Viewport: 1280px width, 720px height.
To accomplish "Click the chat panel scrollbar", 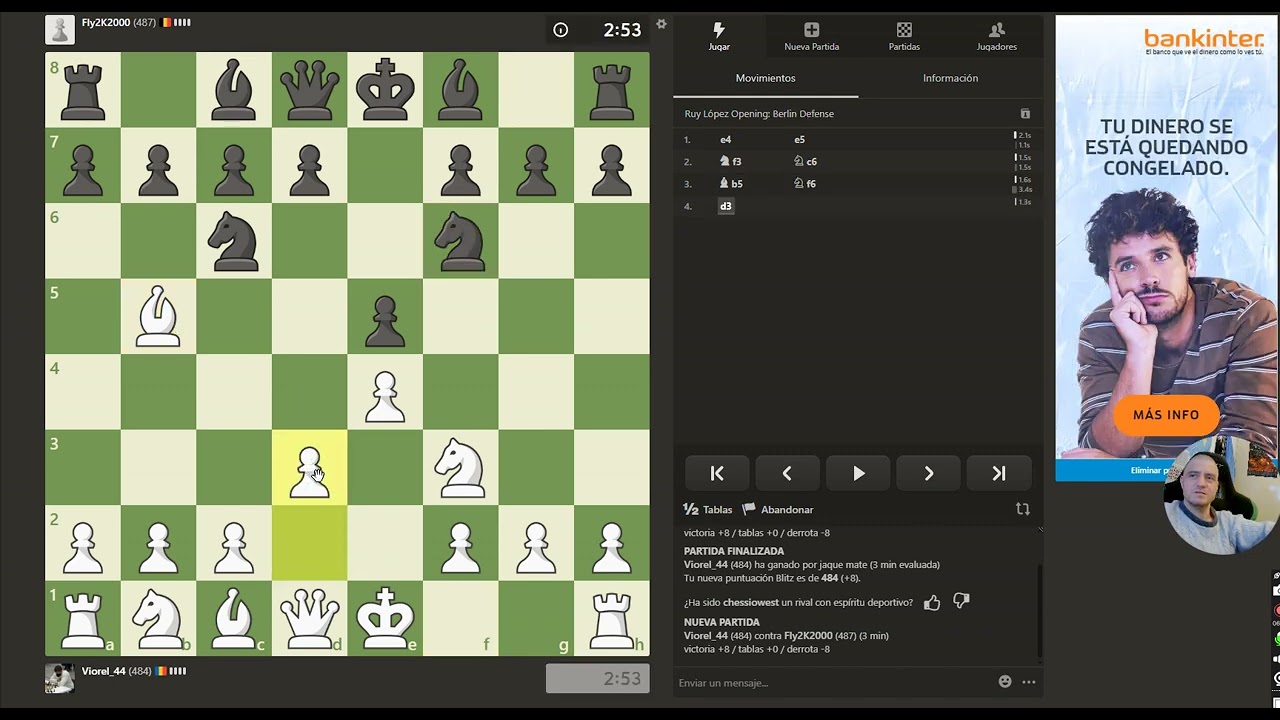I will 1039,610.
